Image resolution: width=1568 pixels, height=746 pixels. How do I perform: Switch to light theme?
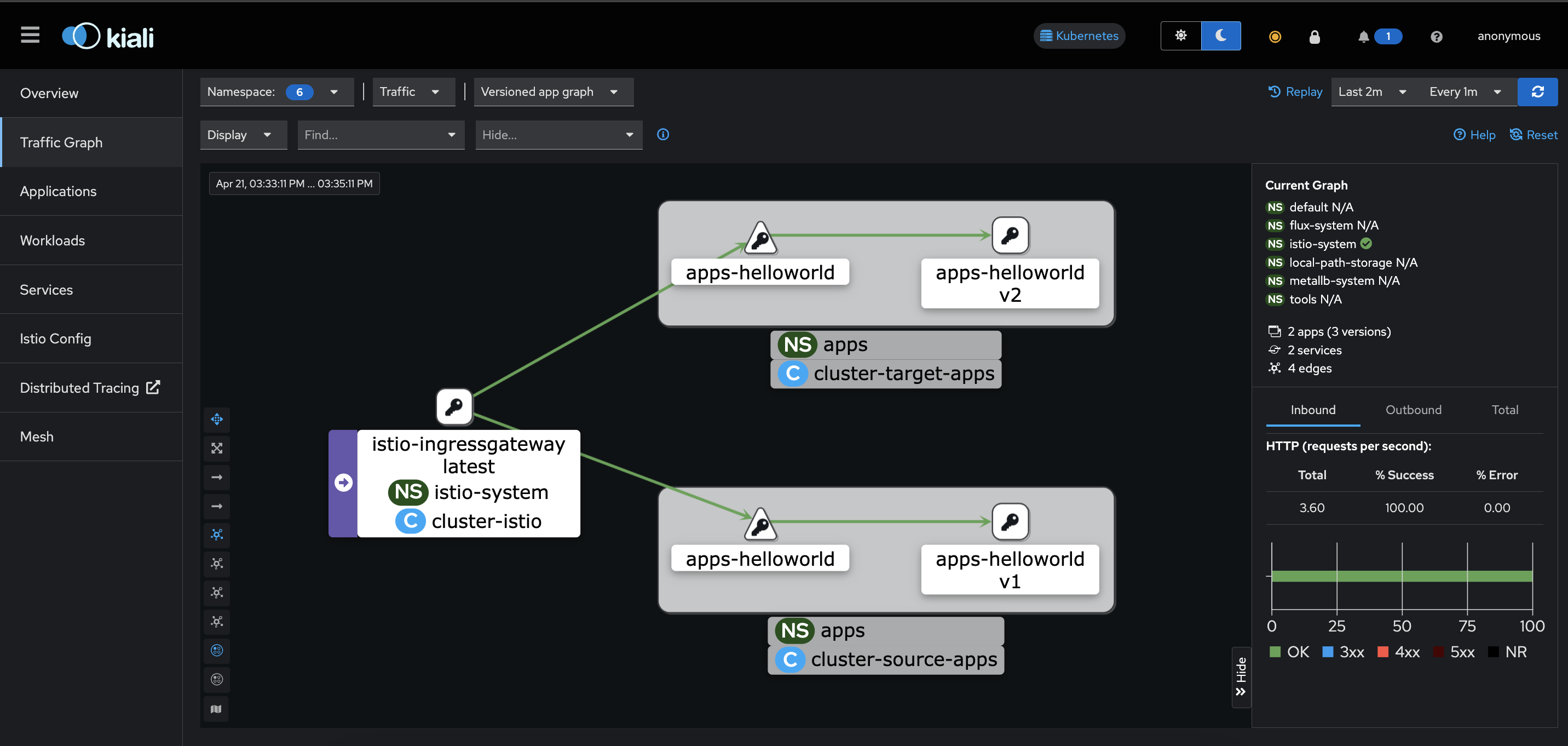coord(1180,36)
